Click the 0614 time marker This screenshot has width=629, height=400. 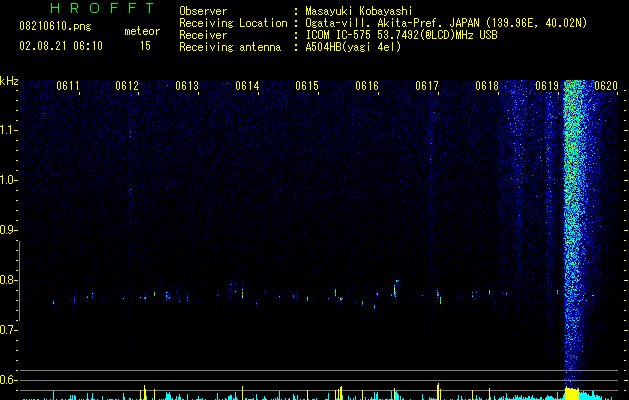(247, 86)
